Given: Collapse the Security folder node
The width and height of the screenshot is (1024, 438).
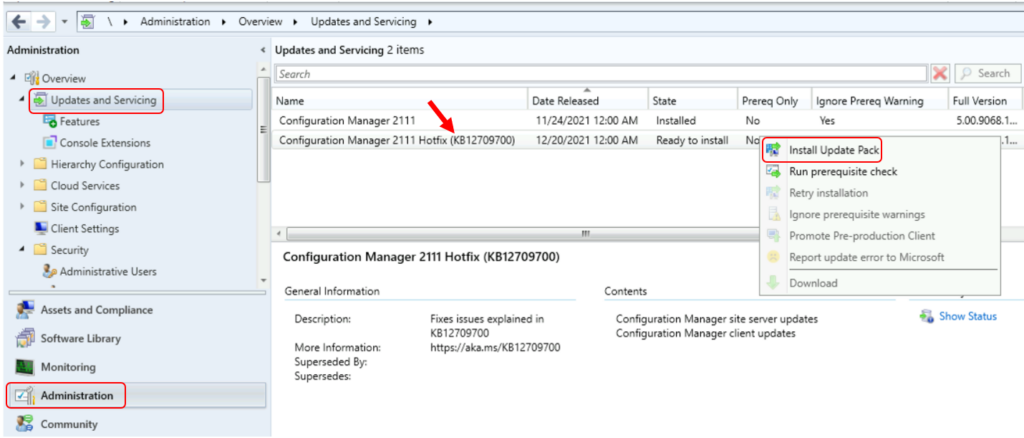Looking at the screenshot, I should coord(22,250).
